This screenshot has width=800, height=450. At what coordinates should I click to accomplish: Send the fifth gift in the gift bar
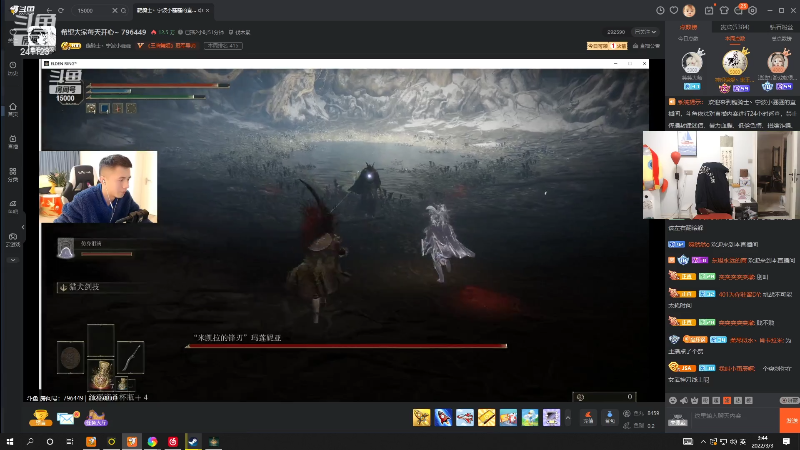(x=508, y=417)
